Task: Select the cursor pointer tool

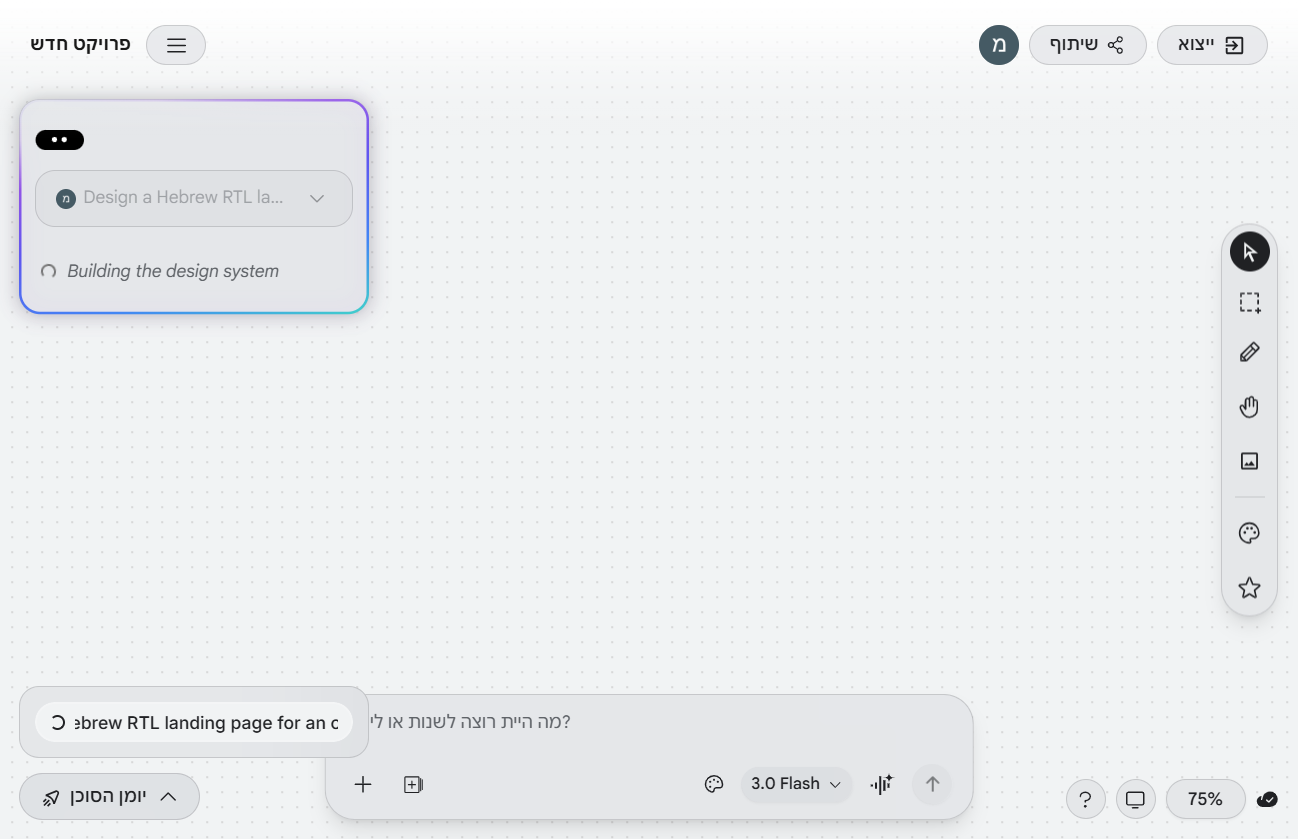Action: 1249,251
